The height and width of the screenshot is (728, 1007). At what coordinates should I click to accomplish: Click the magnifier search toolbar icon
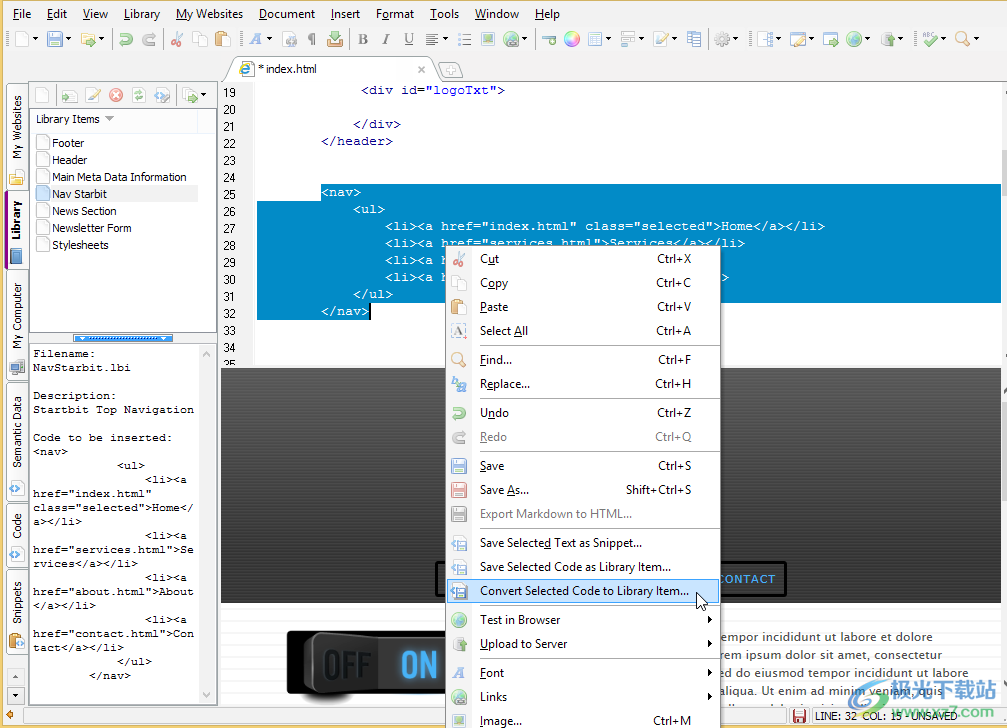coord(961,39)
